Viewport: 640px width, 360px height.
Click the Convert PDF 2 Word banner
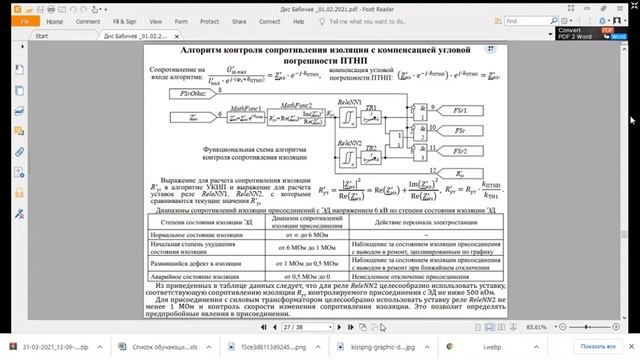point(591,33)
